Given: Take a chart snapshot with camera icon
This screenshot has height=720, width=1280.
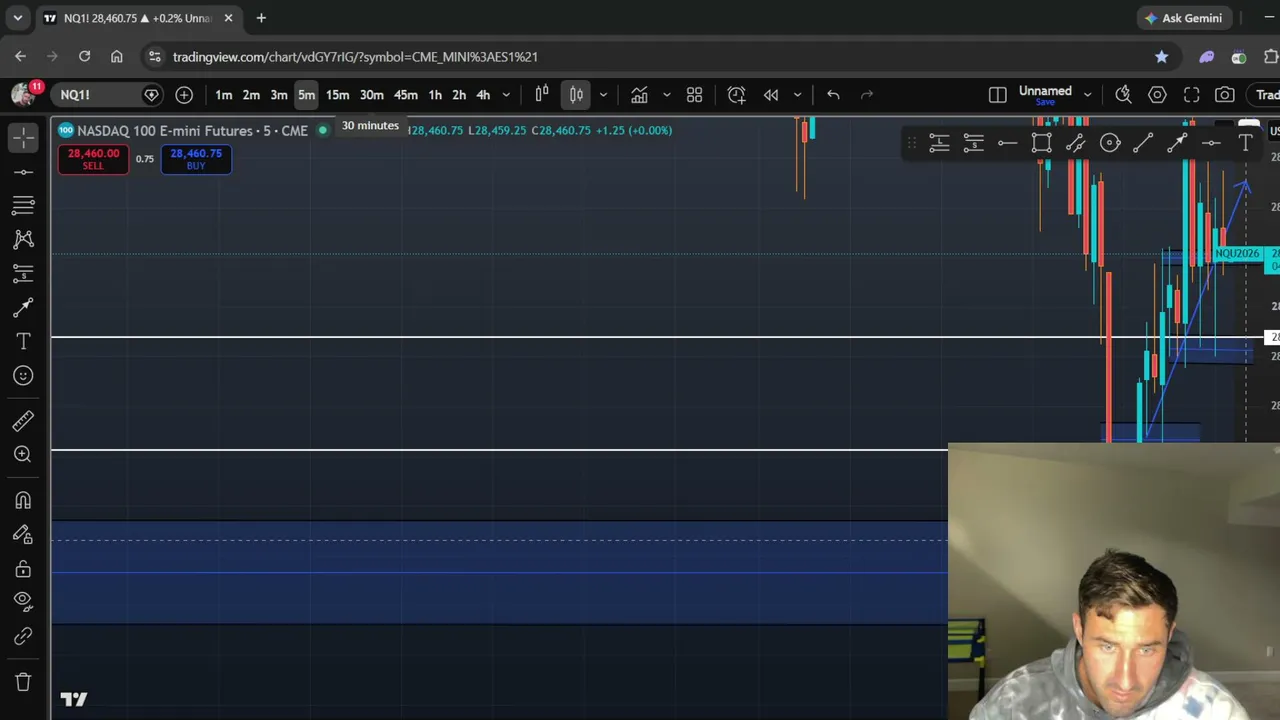Looking at the screenshot, I should [x=1225, y=95].
